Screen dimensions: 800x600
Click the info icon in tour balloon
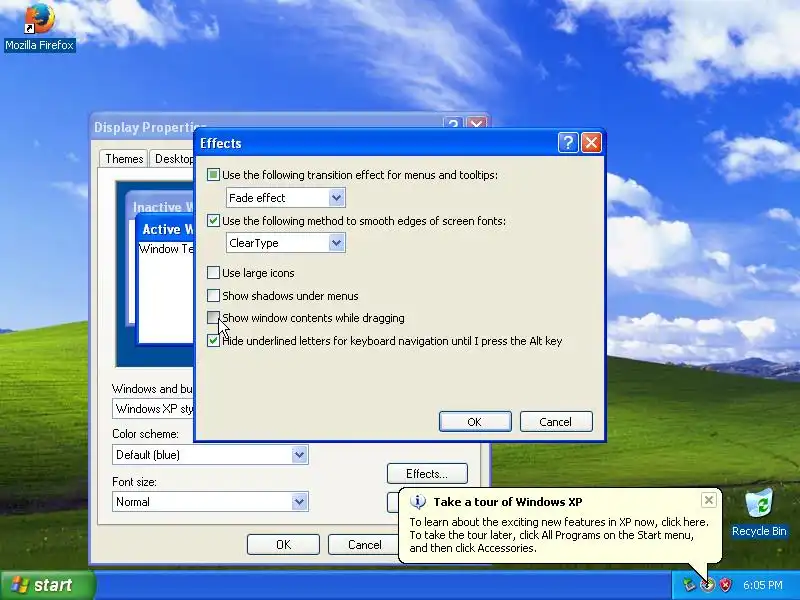coord(418,502)
